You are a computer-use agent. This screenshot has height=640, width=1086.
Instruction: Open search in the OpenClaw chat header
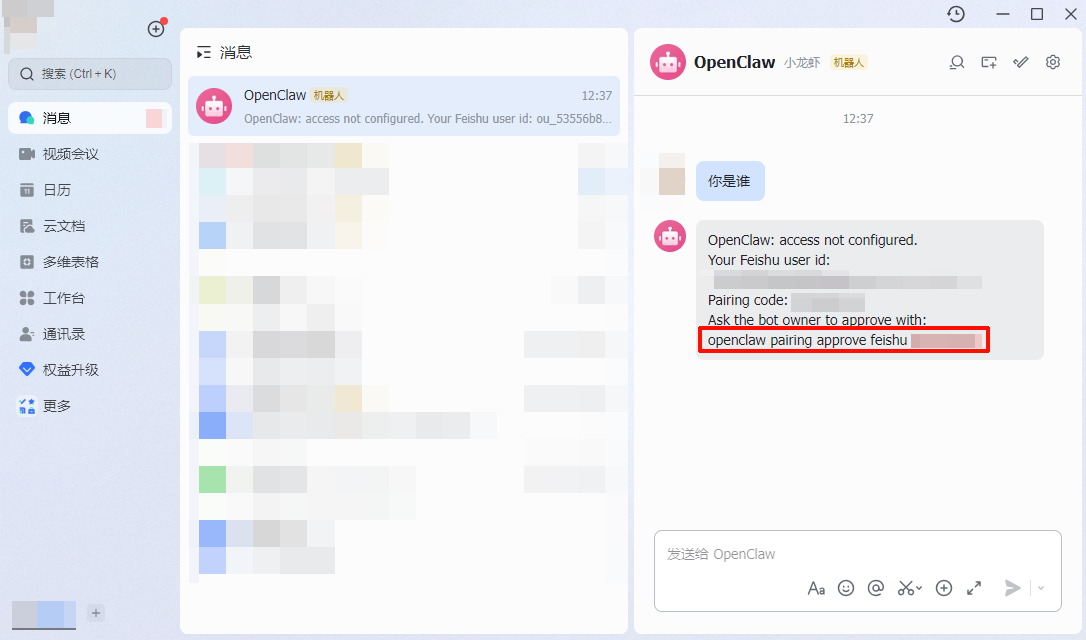click(957, 62)
